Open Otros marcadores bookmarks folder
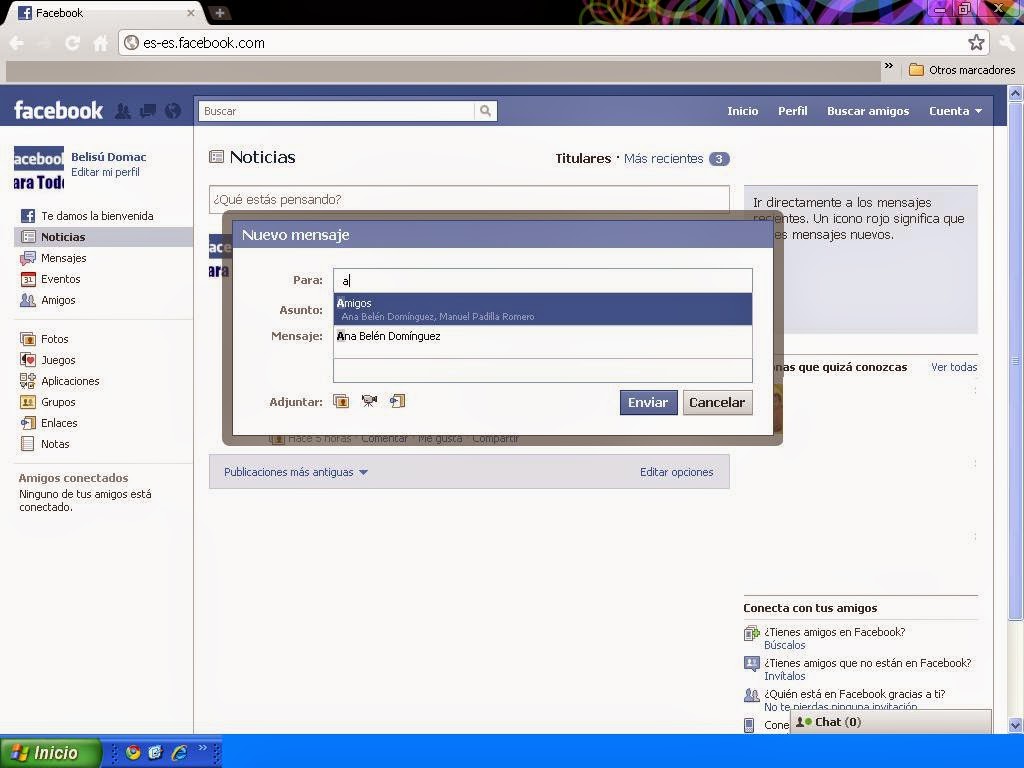This screenshot has width=1024, height=768. coord(962,70)
